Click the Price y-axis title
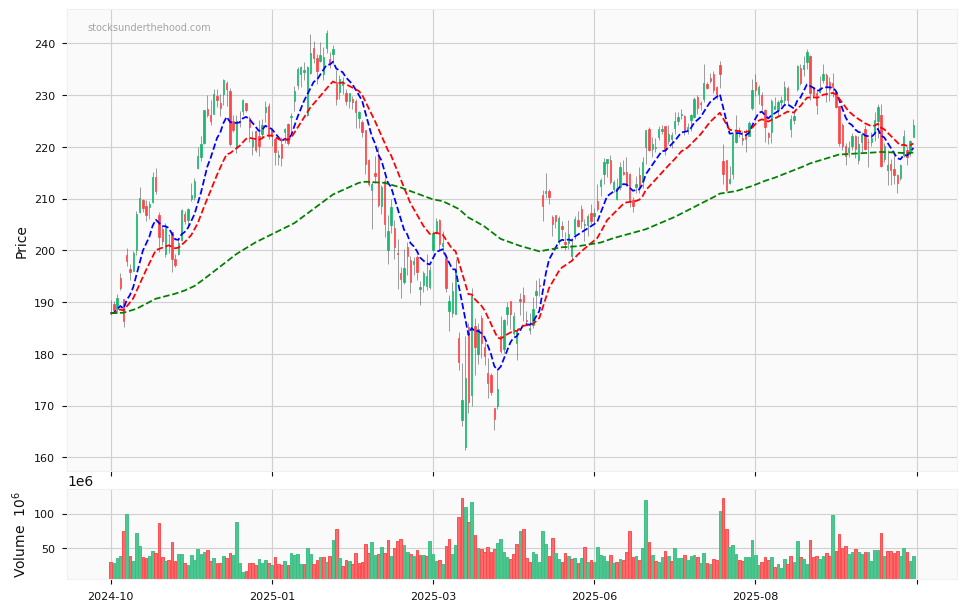Image resolution: width=966 pixels, height=611 pixels. tap(21, 242)
